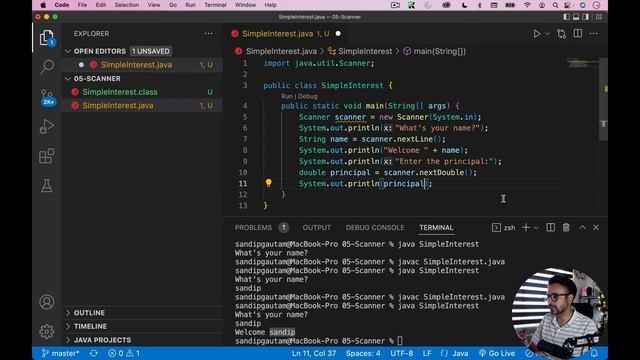Screen dimensions: 640x360
Task: Open the run button dropdown arrow
Action: pos(547,34)
